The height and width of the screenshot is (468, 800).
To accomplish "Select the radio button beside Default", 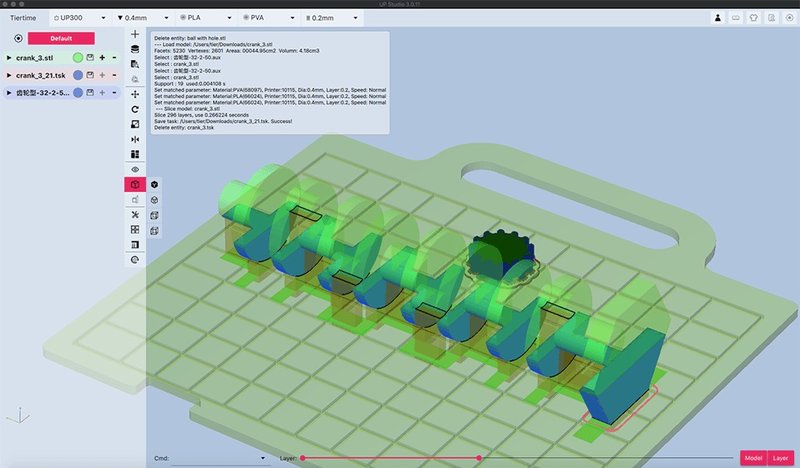I will pos(19,38).
